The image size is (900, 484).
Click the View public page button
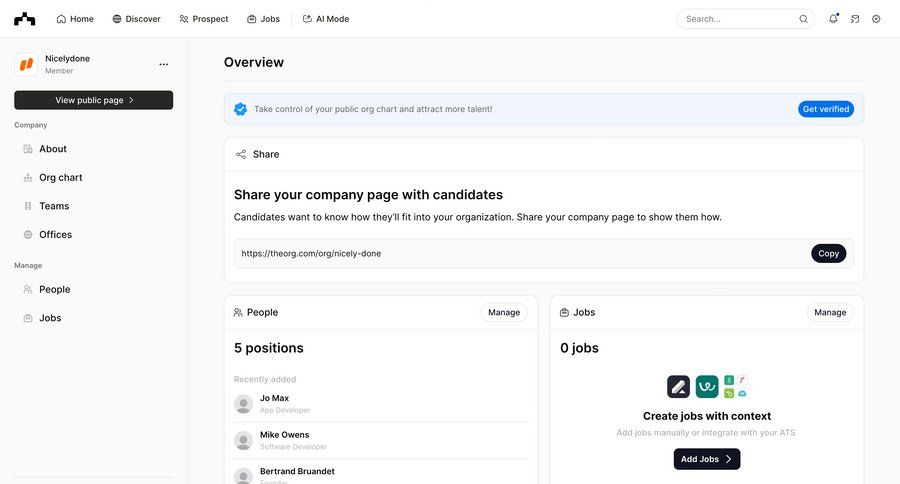[94, 100]
